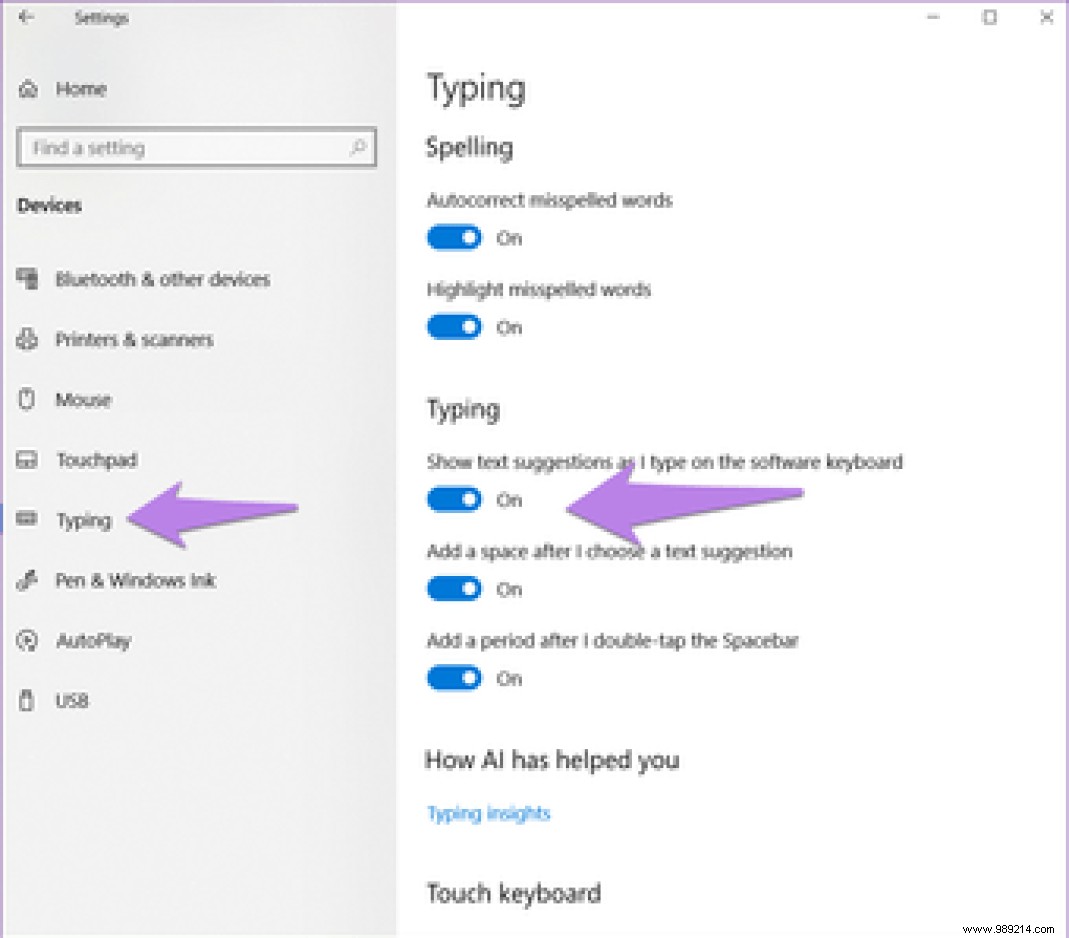The width and height of the screenshot is (1069, 938).
Task: Go back using the arrow button
Action: click(x=26, y=16)
